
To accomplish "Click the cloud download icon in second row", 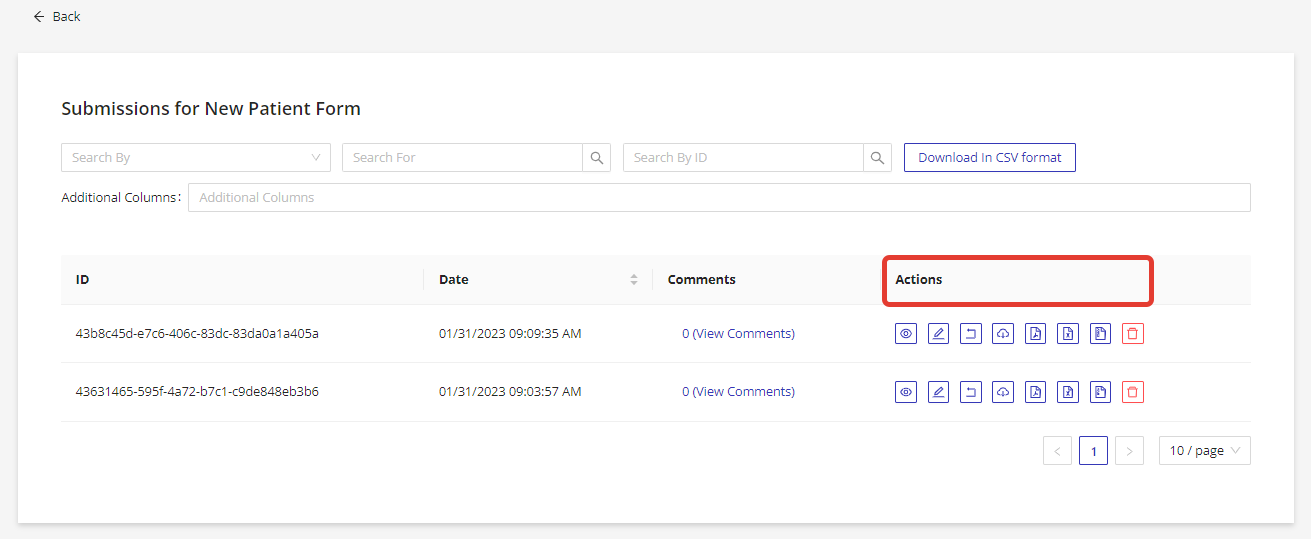I will coord(1002,392).
